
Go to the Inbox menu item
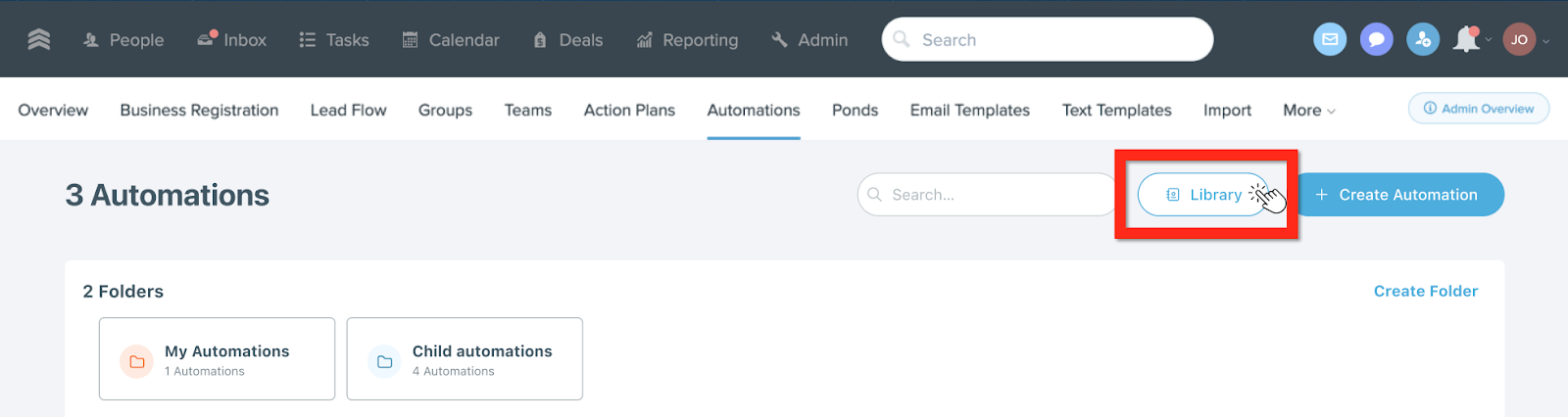pyautogui.click(x=232, y=40)
